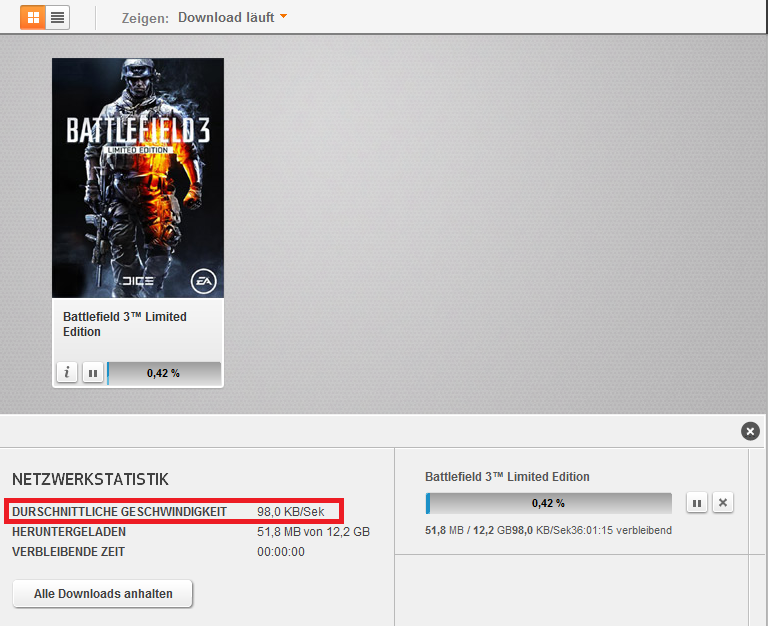Click "51,8 MB von 12,2 GB" value
This screenshot has width=768, height=626.
click(313, 531)
